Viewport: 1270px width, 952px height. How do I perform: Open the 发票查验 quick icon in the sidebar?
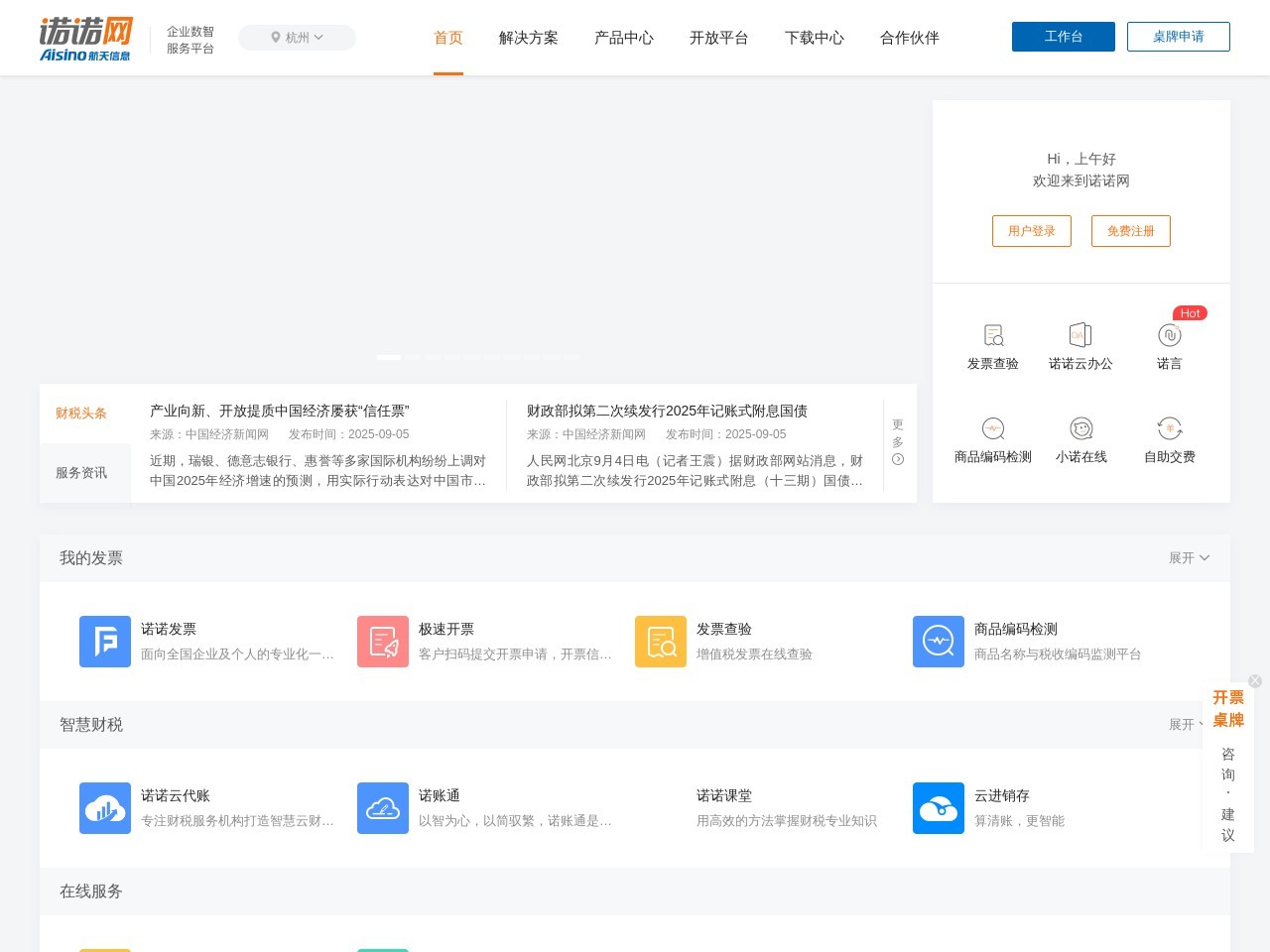[x=993, y=335]
